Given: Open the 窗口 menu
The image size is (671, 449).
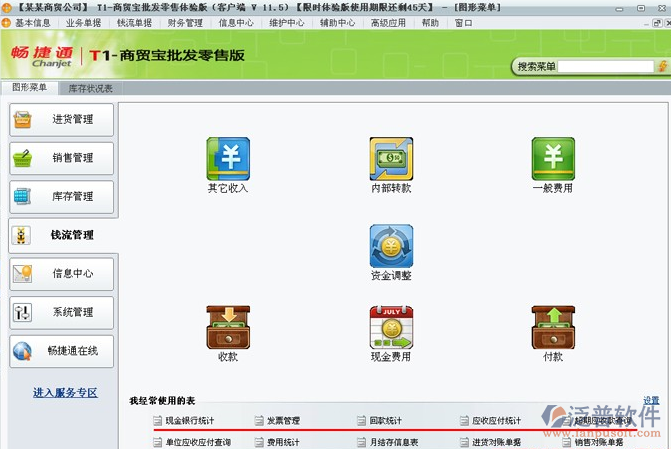Looking at the screenshot, I should pos(463,23).
